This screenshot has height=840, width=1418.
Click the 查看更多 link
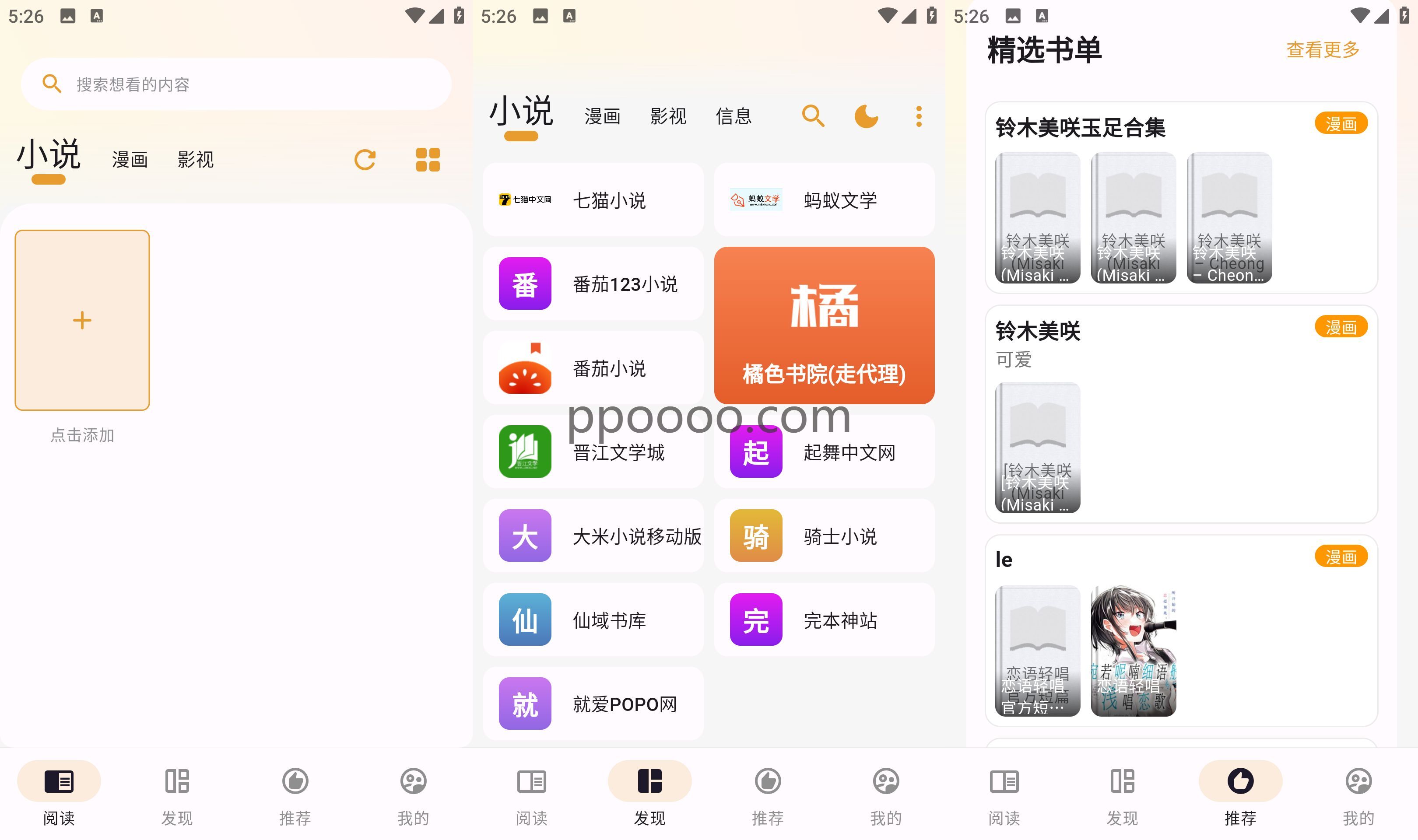(1323, 50)
